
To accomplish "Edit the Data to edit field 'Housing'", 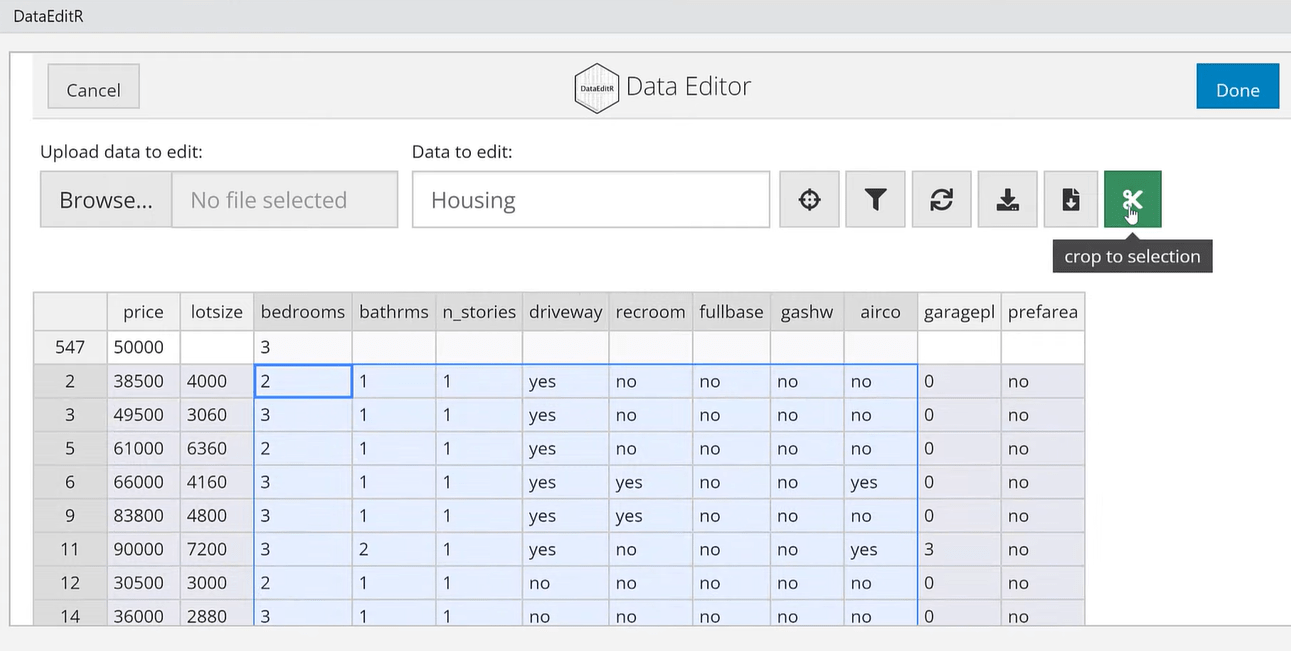I will 591,200.
